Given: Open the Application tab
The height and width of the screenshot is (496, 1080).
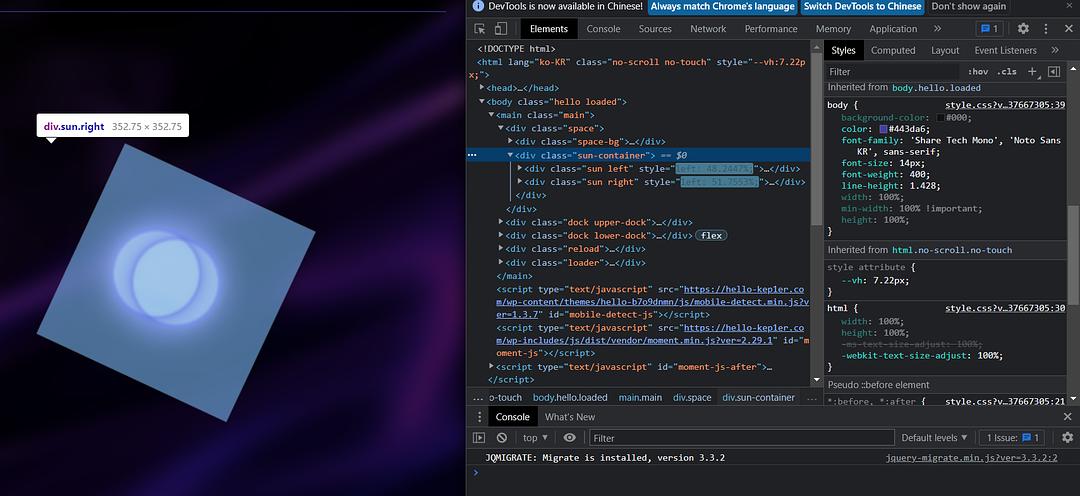Looking at the screenshot, I should pos(893,29).
